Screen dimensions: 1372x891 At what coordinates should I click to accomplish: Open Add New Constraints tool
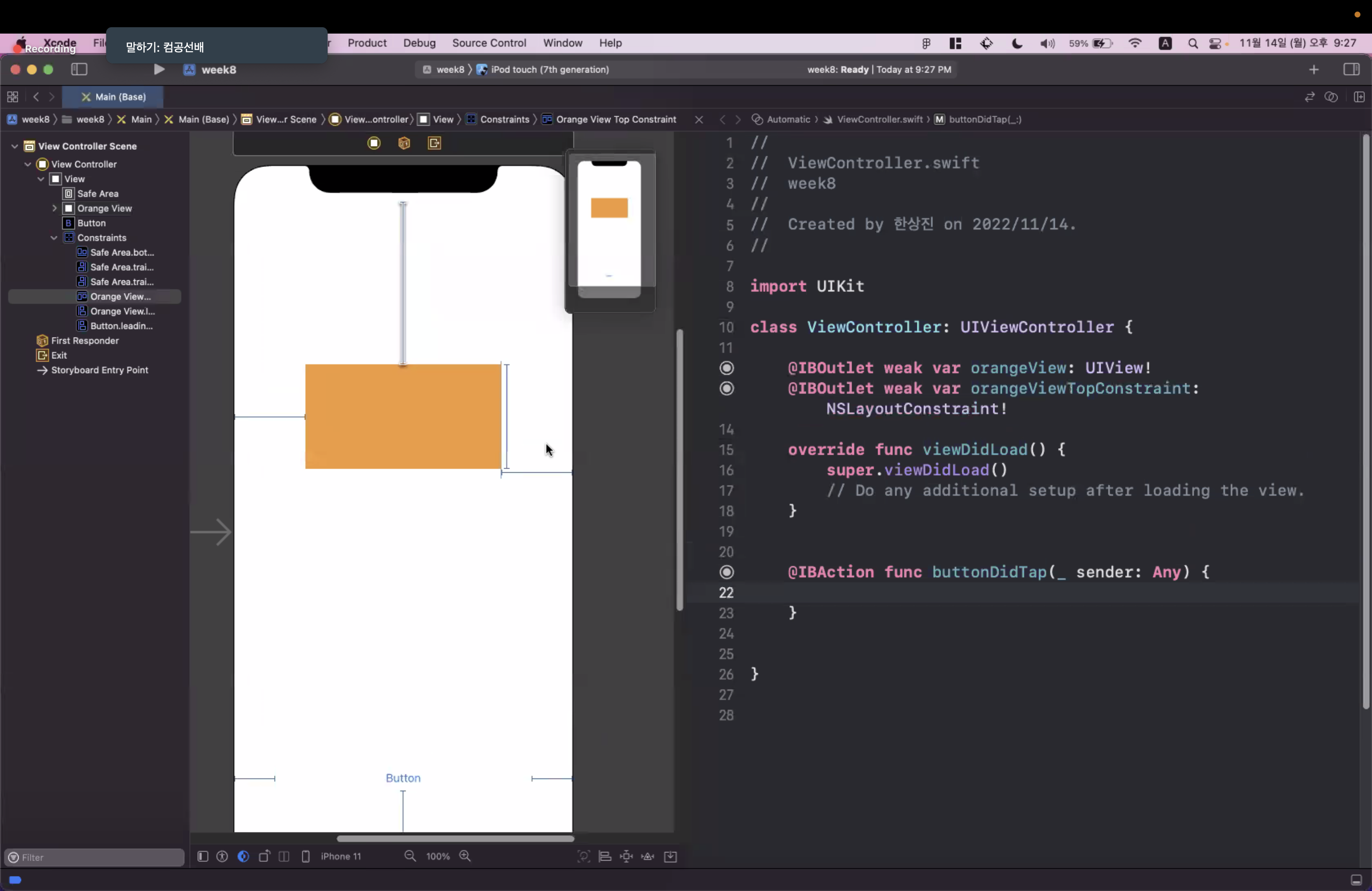point(626,857)
